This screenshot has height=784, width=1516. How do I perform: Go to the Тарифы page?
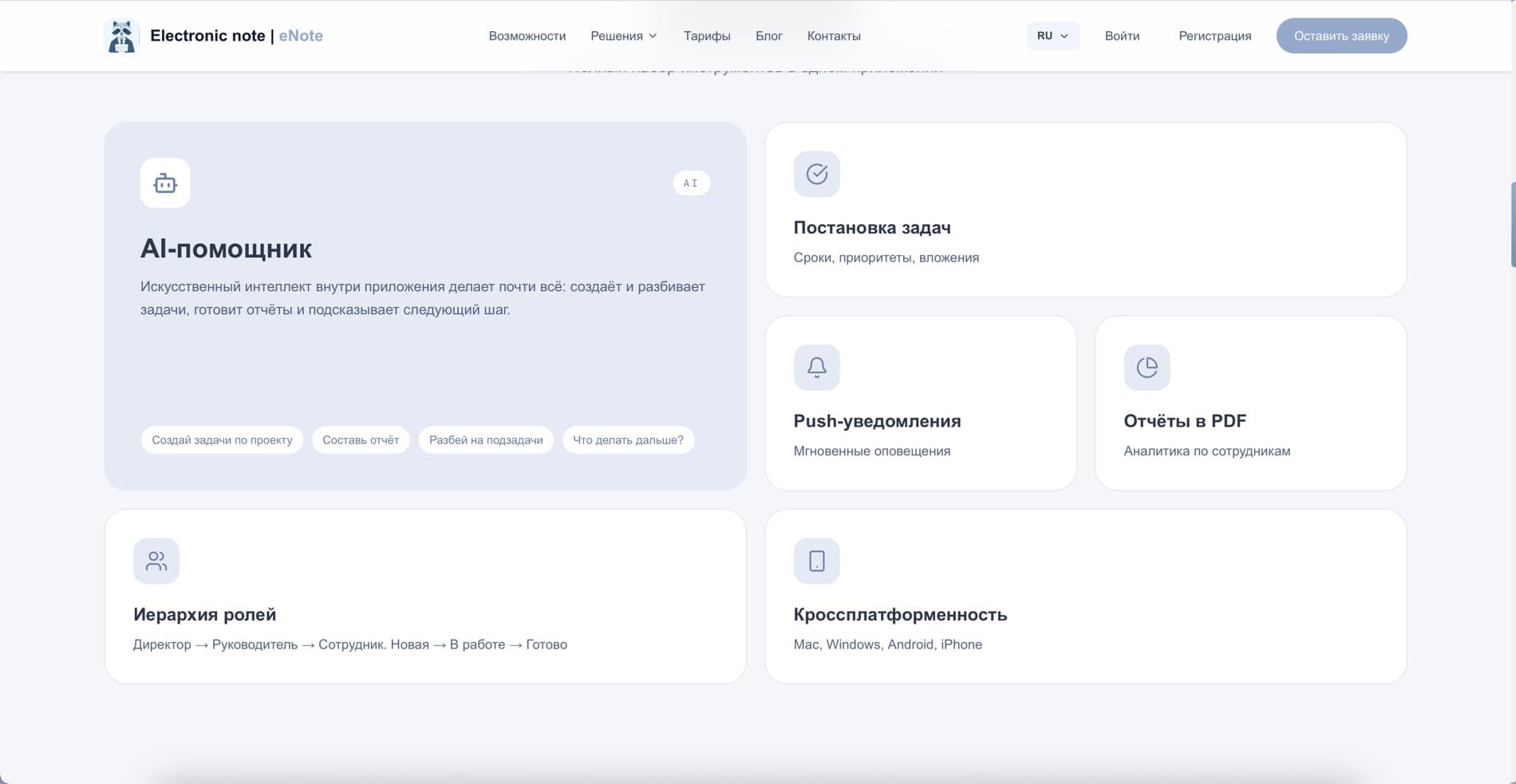point(707,36)
